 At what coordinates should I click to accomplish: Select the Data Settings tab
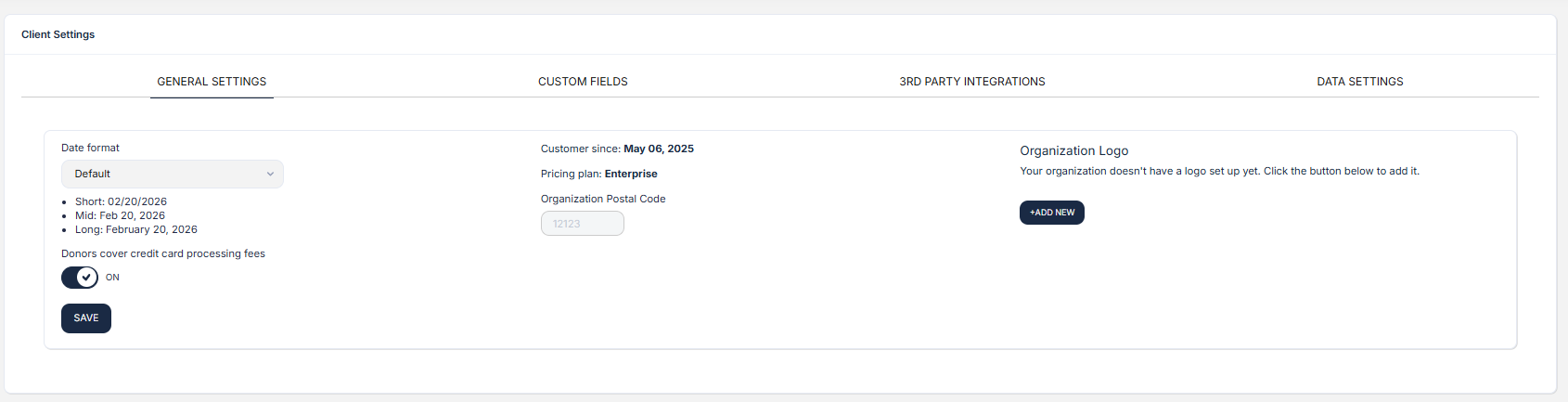(x=1359, y=82)
